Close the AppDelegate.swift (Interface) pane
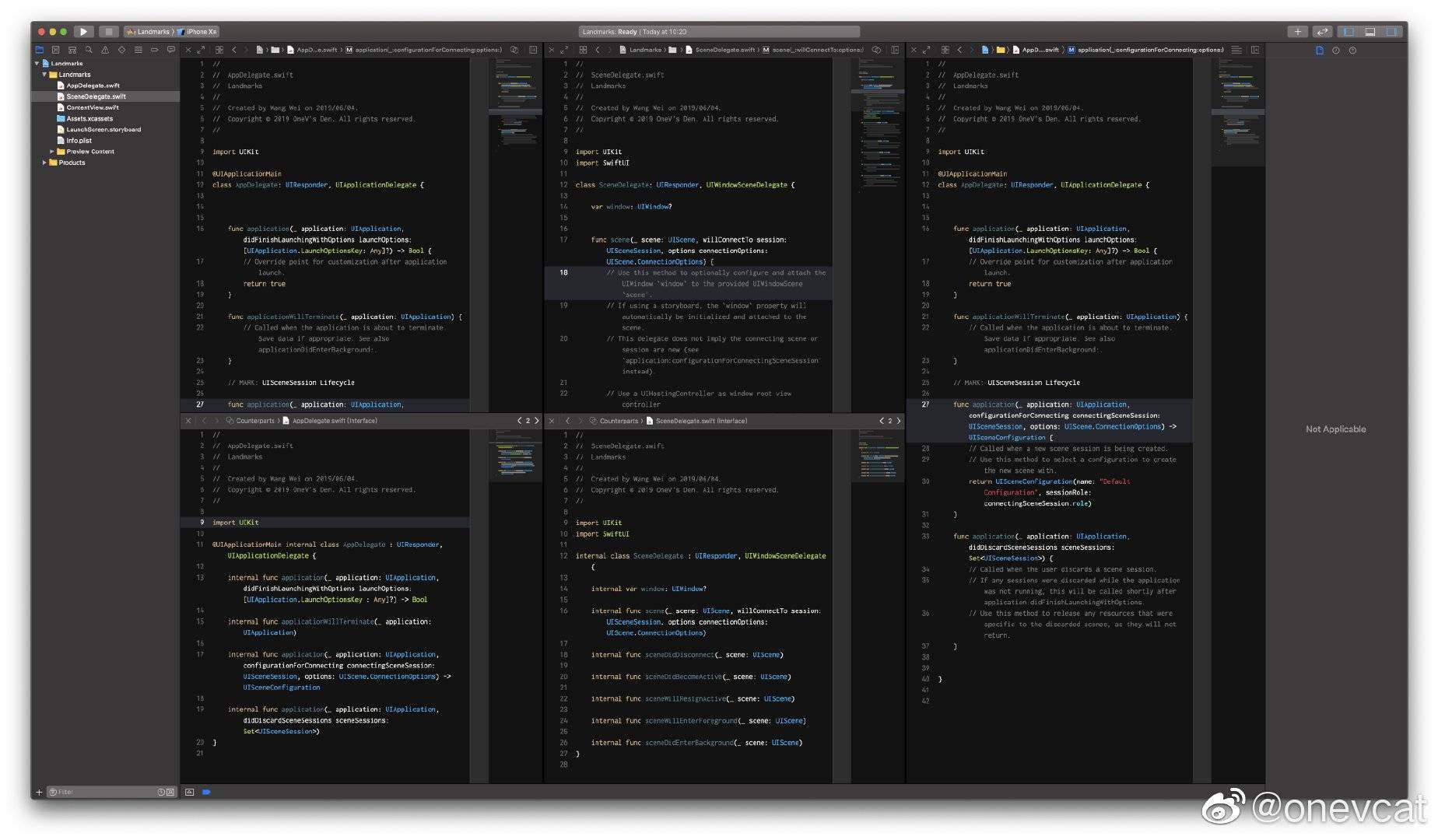The image size is (1438, 840). pyautogui.click(x=188, y=421)
